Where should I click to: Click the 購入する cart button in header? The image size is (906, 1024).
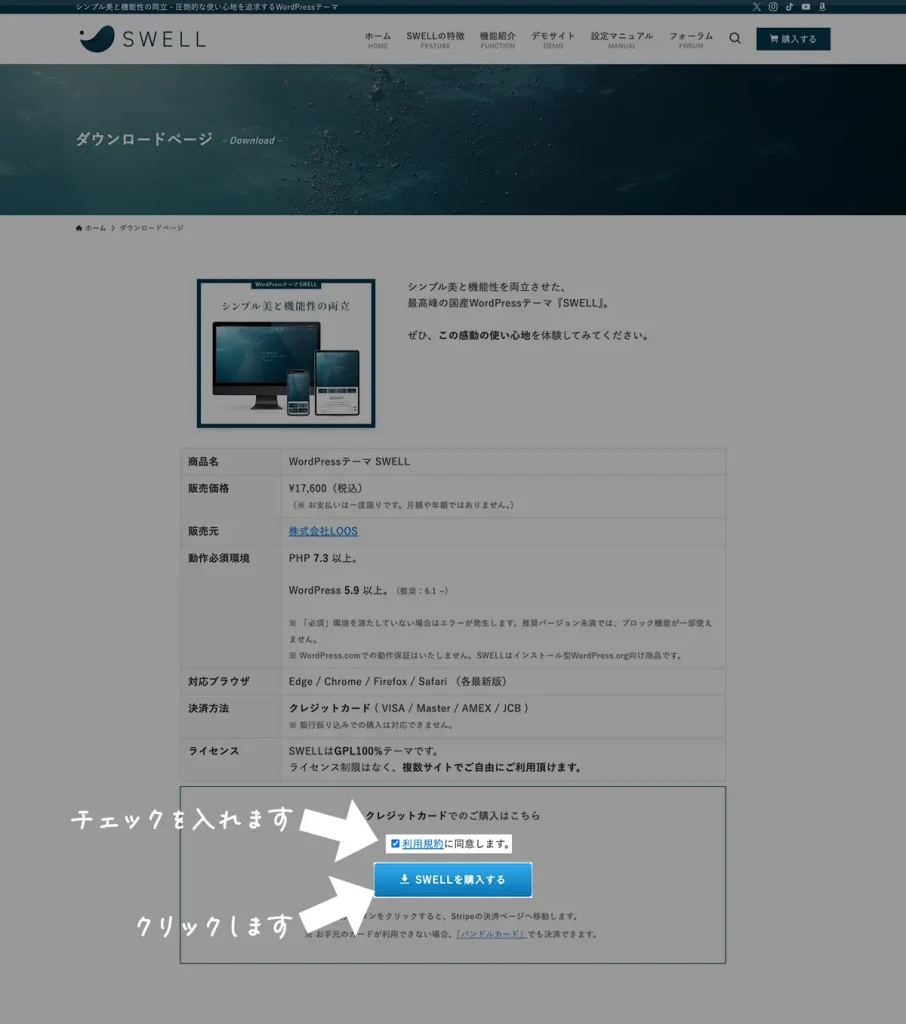793,39
